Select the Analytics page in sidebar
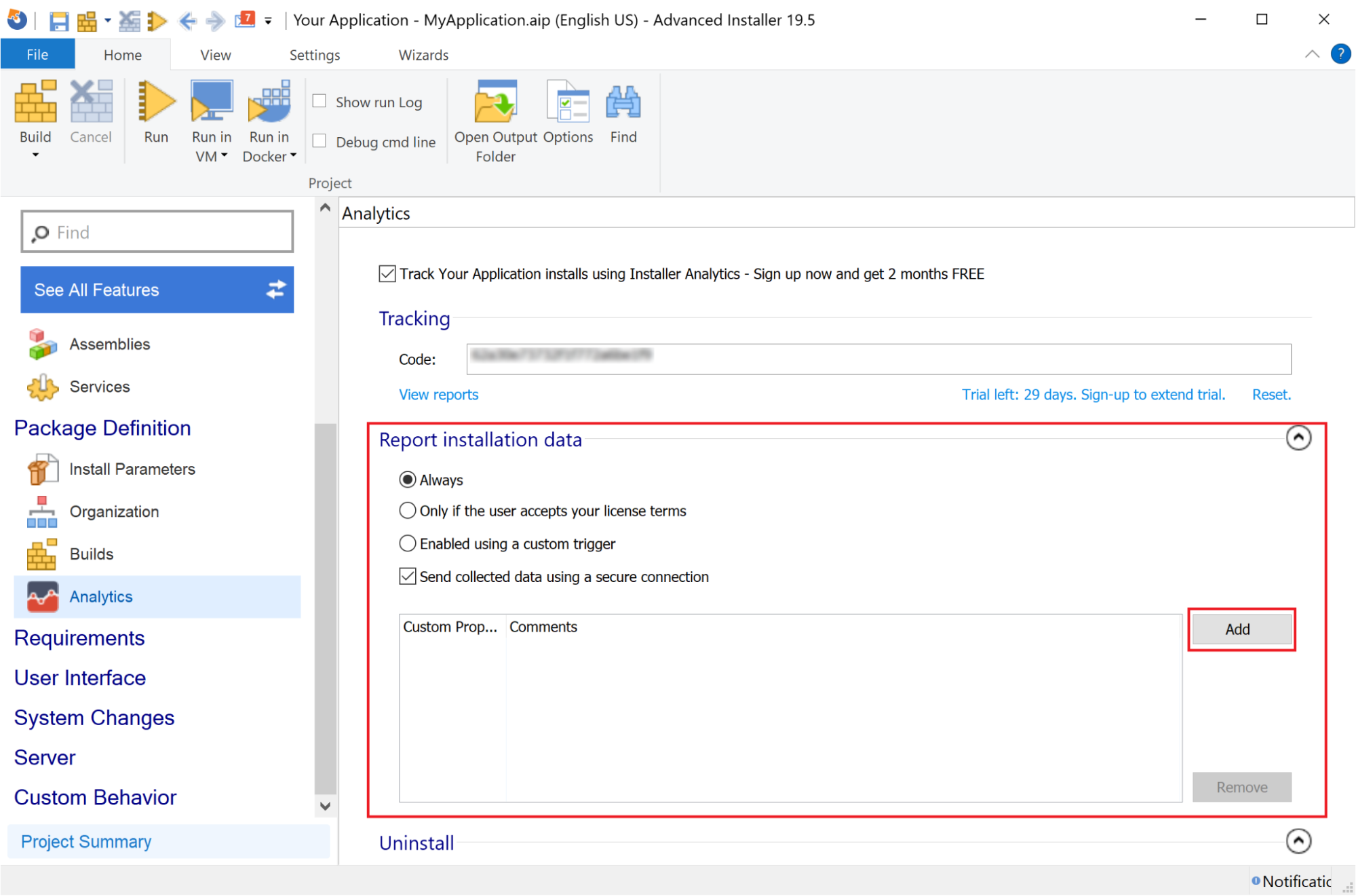The width and height of the screenshot is (1356, 896). [157, 597]
